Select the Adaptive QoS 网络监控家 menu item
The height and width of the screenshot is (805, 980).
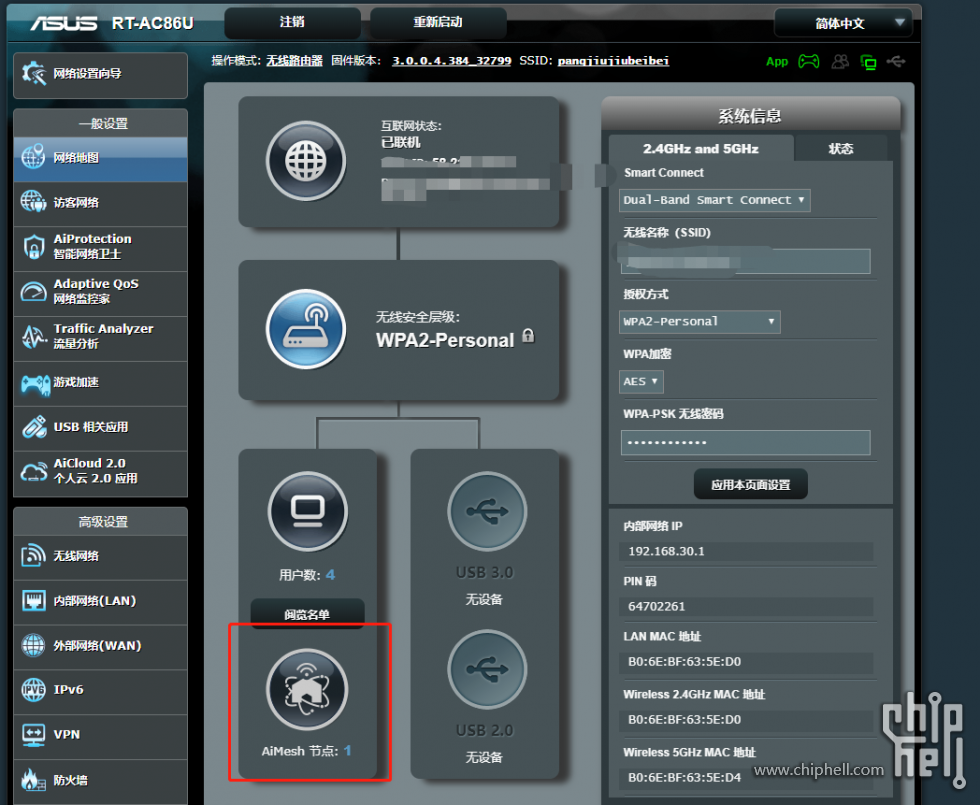coord(101,291)
